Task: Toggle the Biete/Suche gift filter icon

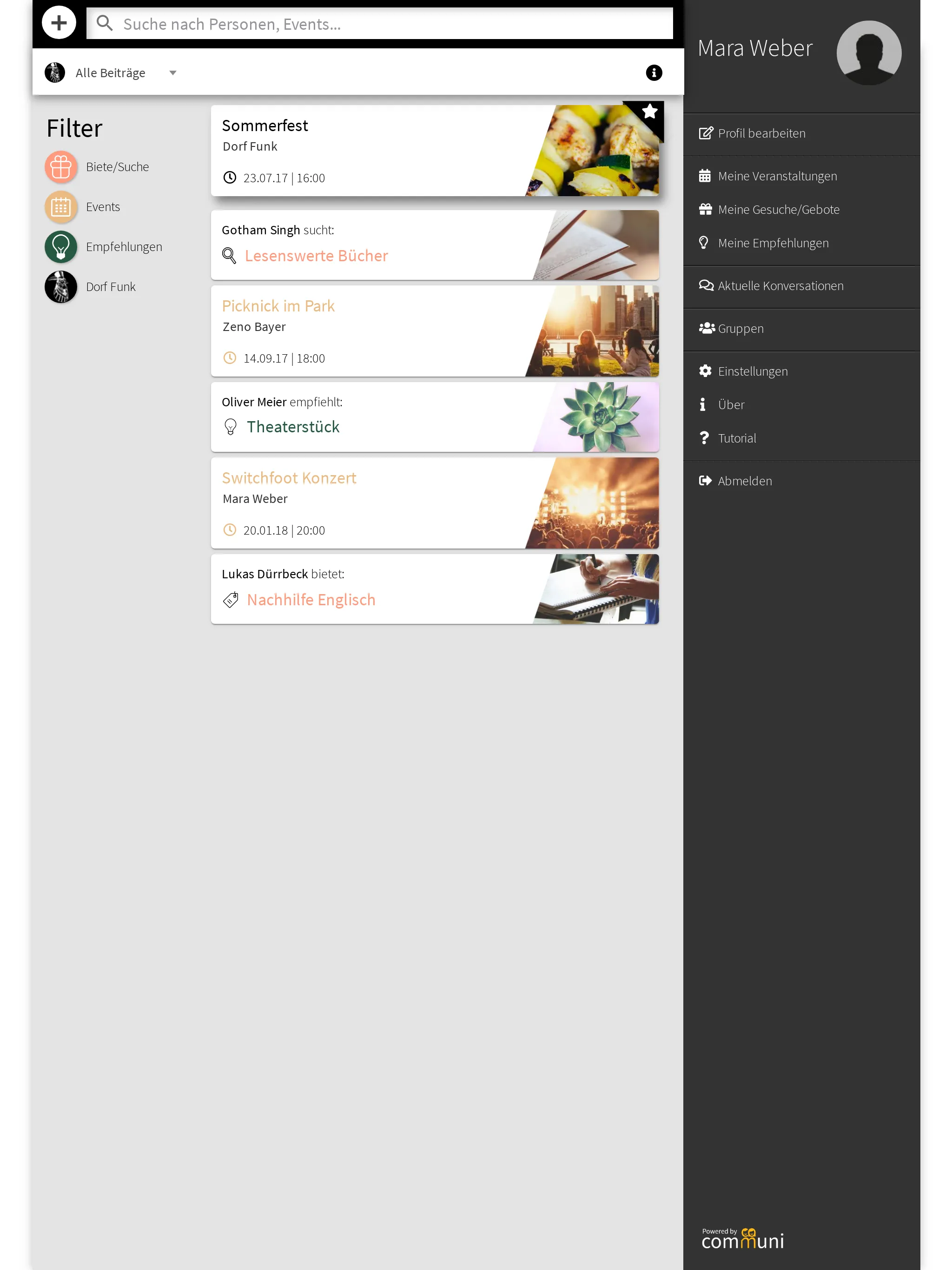Action: click(x=61, y=167)
